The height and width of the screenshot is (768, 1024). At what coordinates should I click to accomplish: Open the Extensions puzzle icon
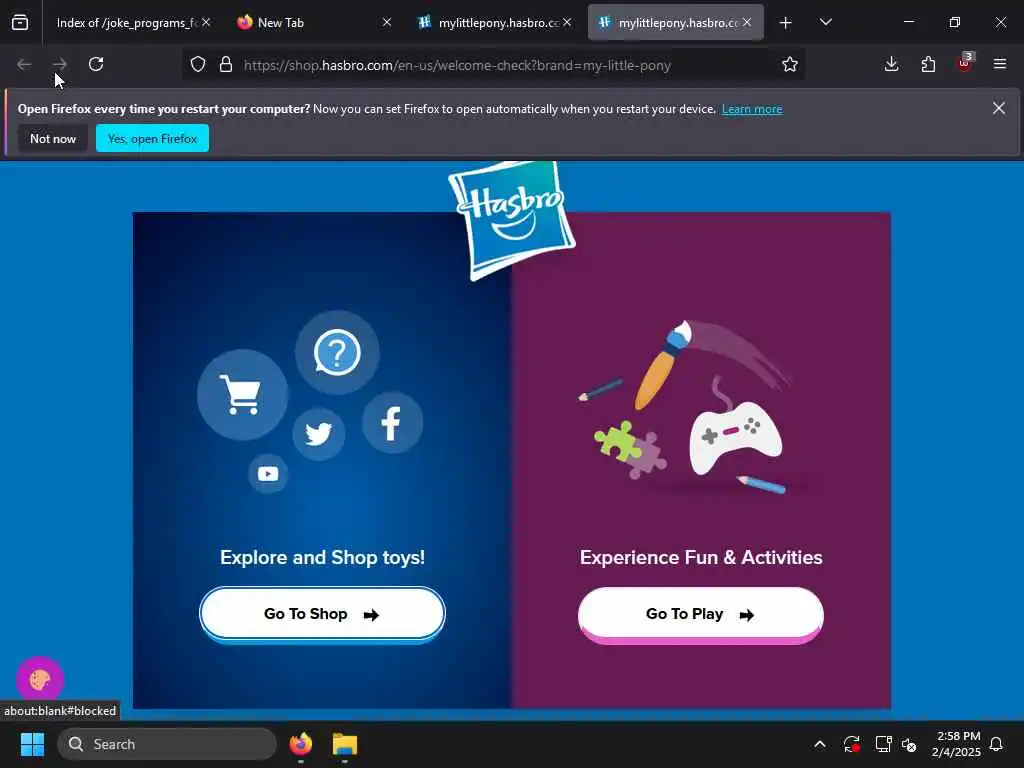click(x=928, y=64)
